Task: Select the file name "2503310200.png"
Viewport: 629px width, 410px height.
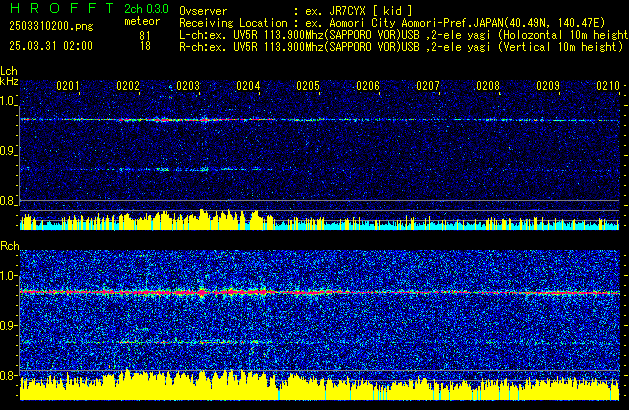Action: [51, 26]
